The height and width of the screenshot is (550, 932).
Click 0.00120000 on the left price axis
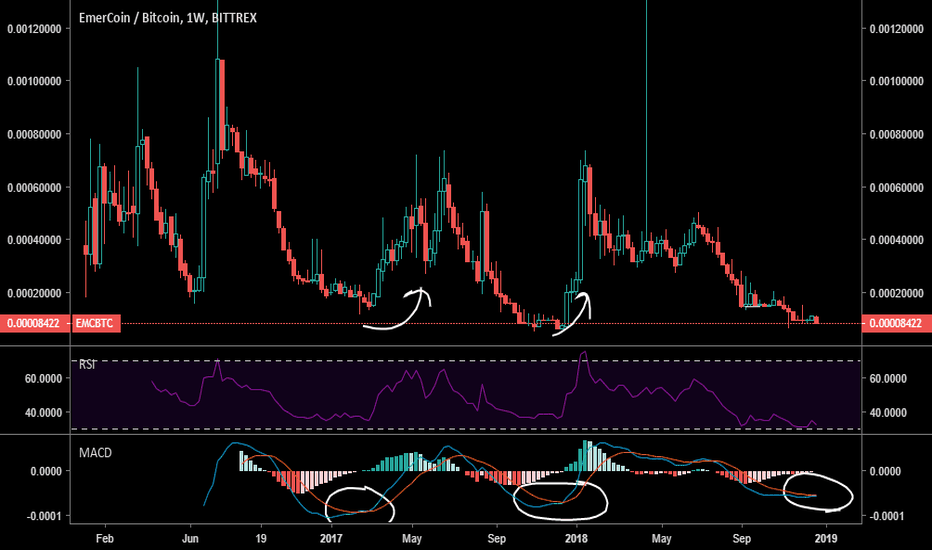coord(34,29)
